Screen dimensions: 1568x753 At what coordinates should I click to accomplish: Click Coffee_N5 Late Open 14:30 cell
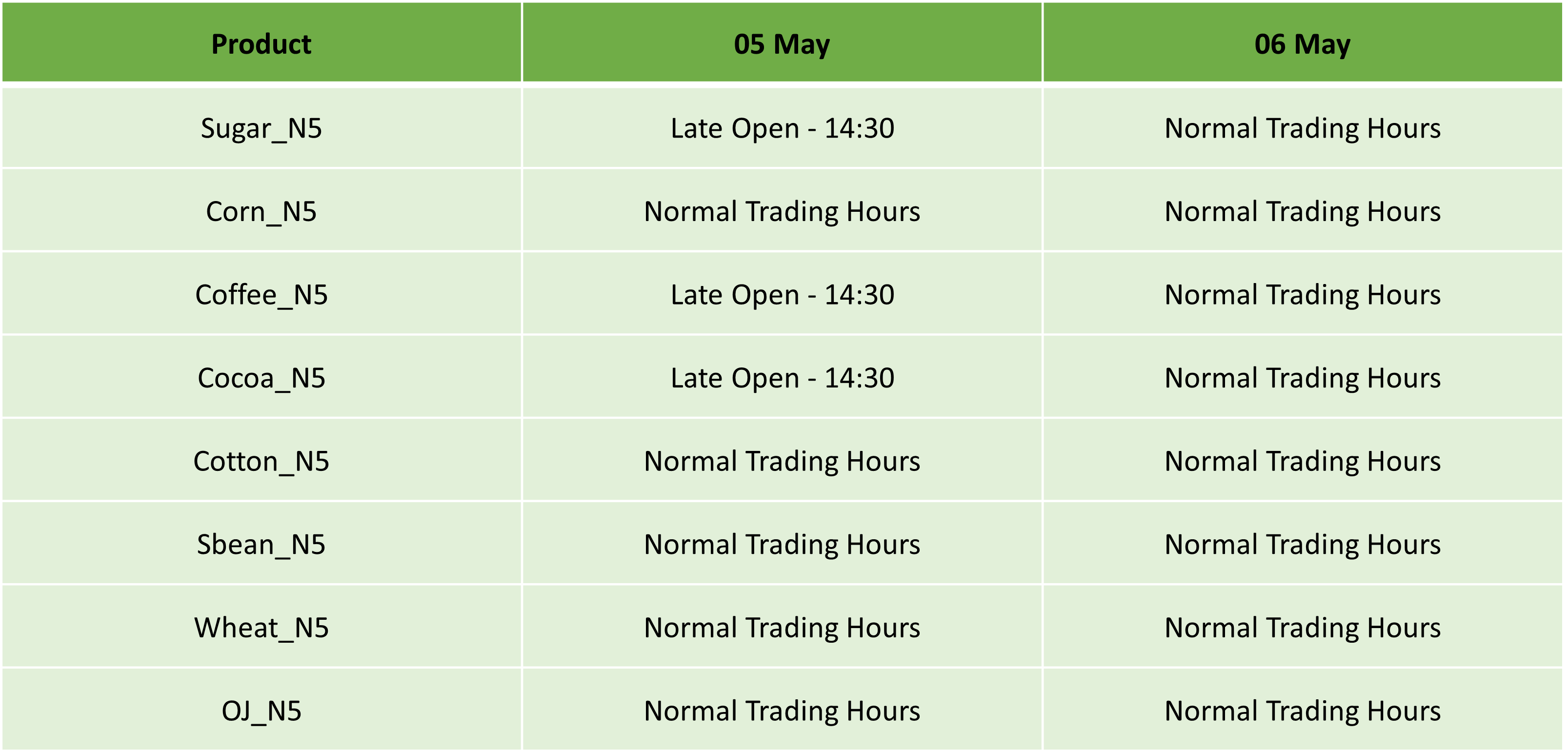click(x=782, y=294)
